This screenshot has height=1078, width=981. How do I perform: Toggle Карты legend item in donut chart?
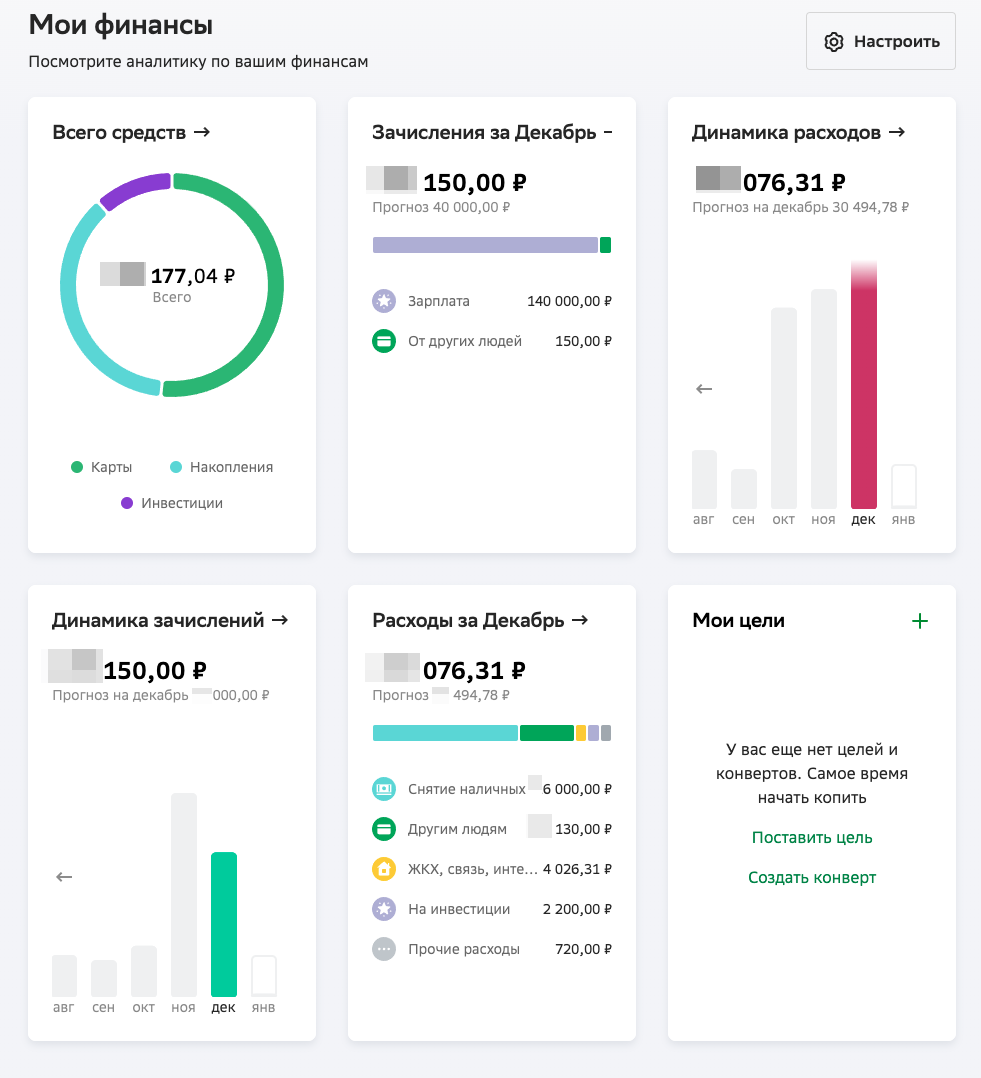pos(102,467)
